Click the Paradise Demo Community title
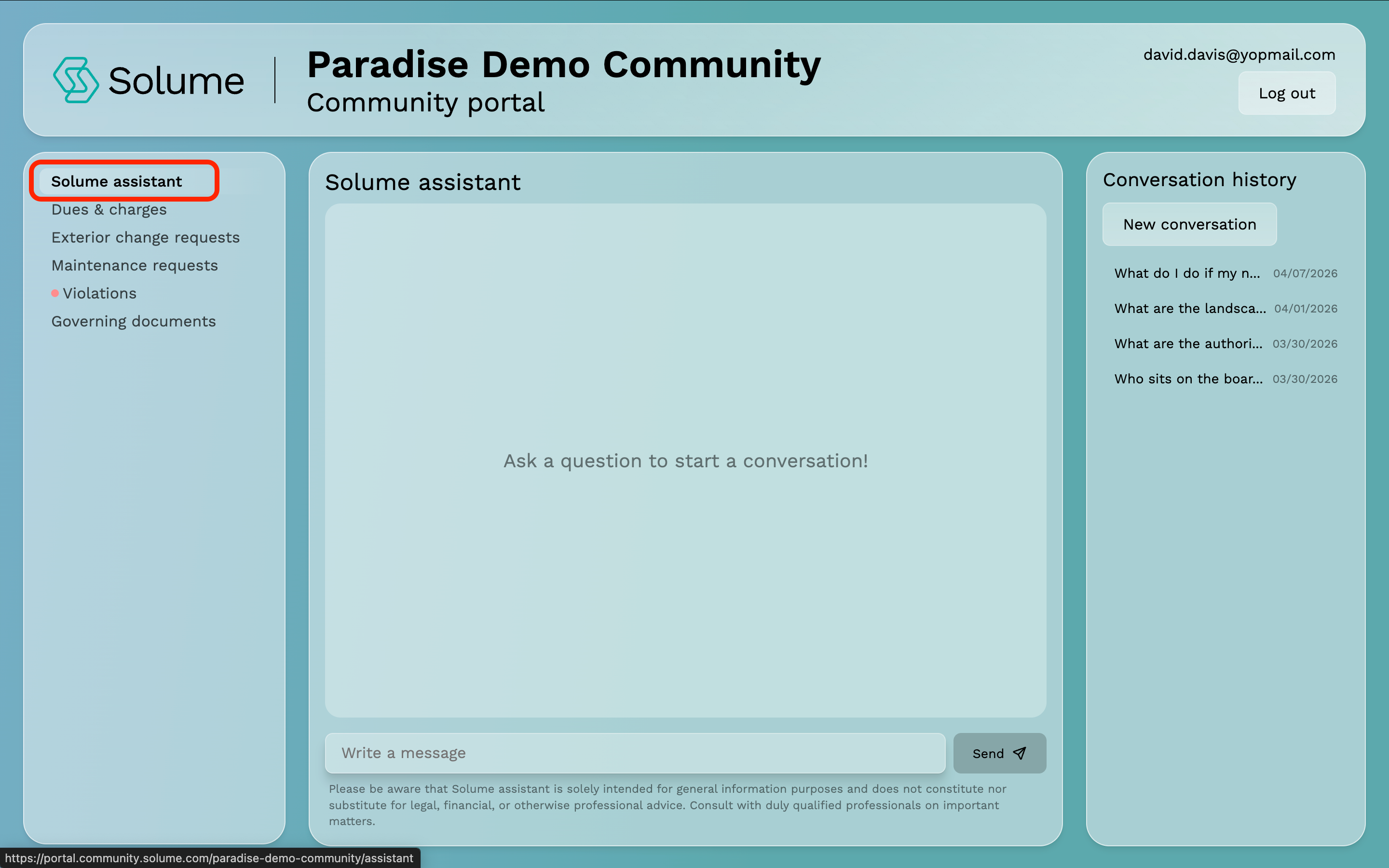 click(564, 64)
